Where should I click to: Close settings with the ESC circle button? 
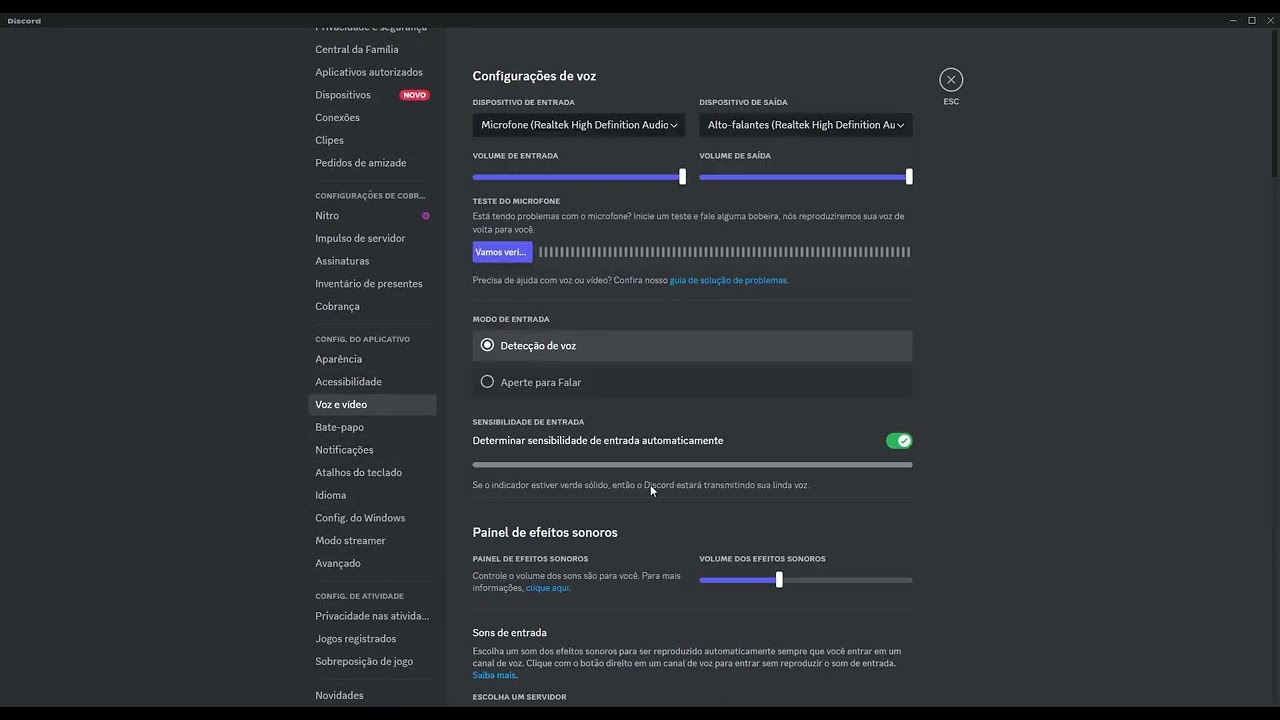coord(951,80)
